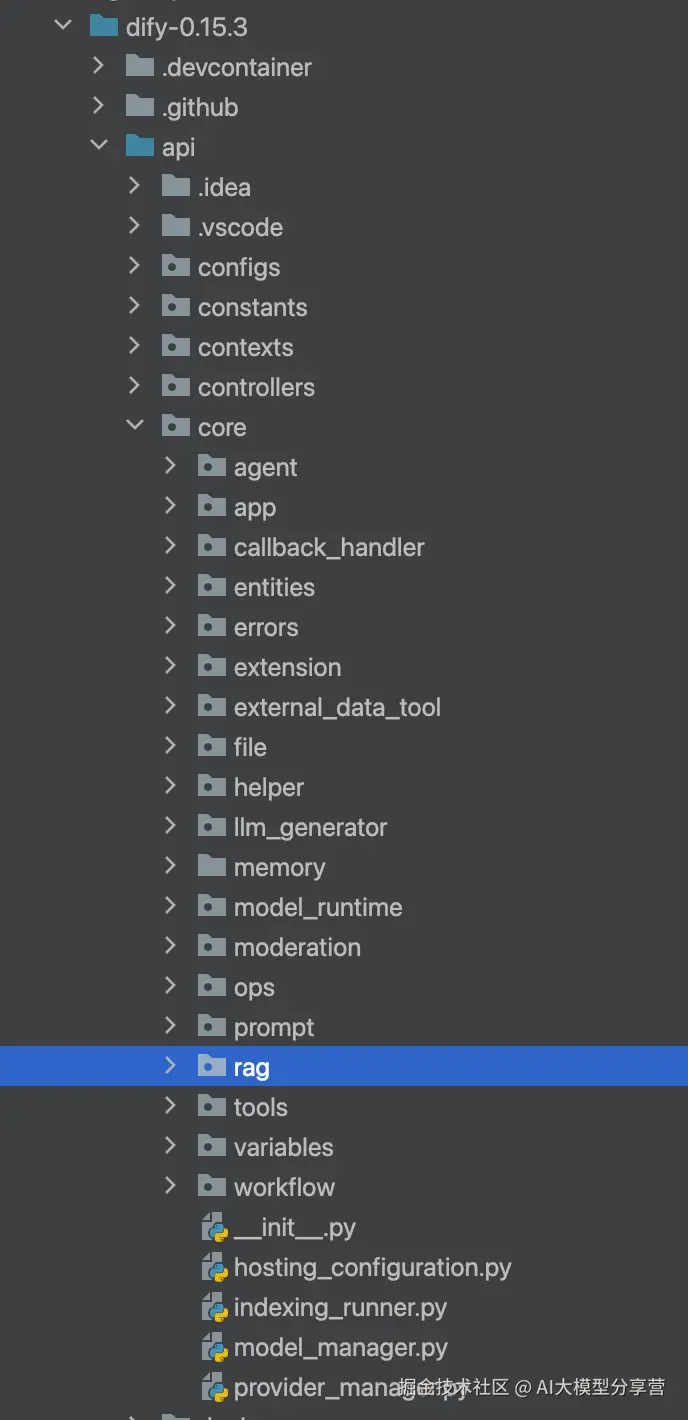Click the rag package folder icon
The width and height of the screenshot is (688, 1420).
[x=212, y=1067]
